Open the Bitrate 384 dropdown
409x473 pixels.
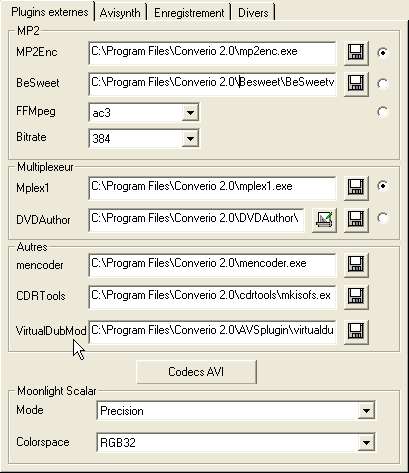190,138
